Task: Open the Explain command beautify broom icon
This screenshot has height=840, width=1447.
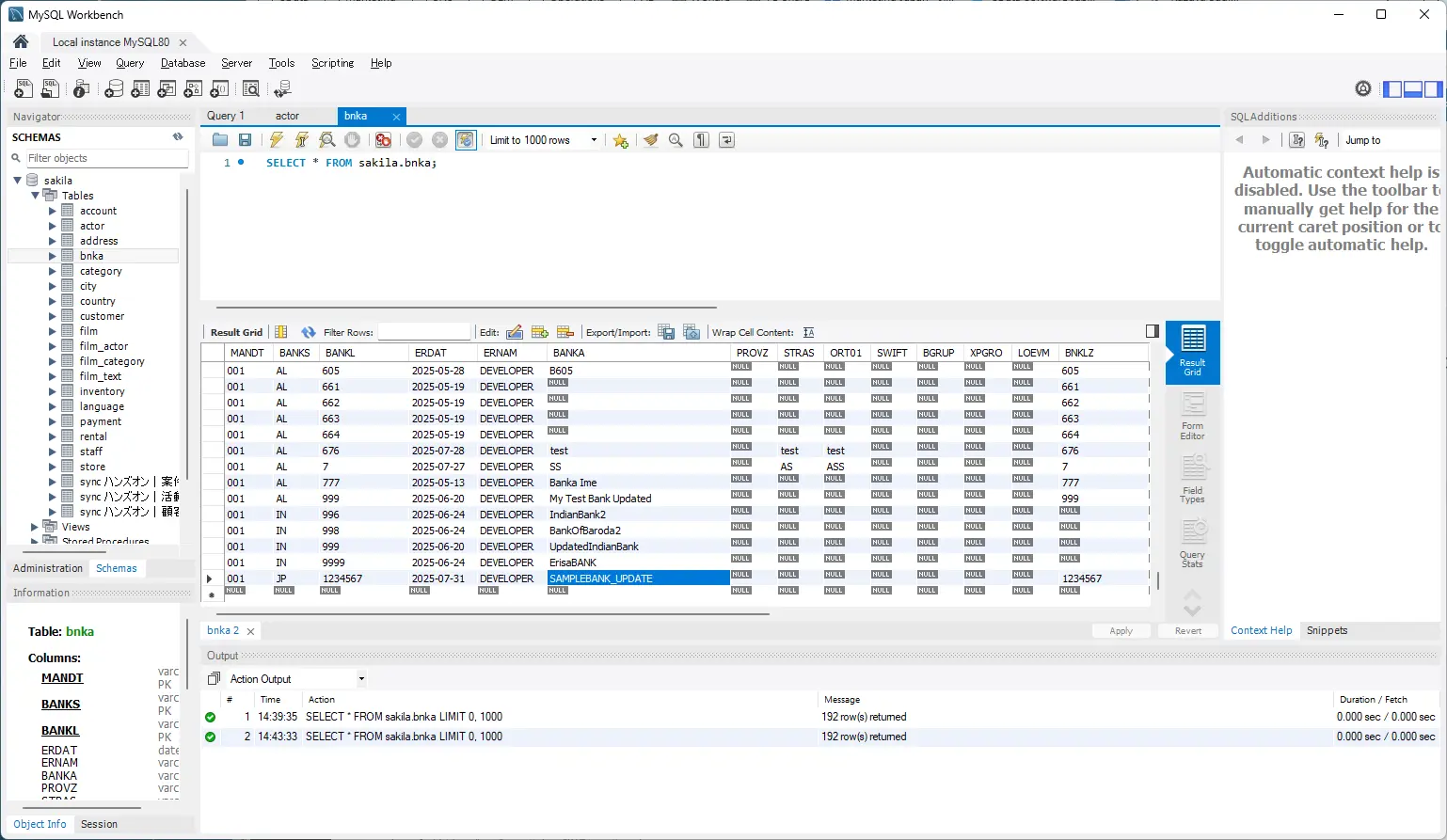Action: [x=650, y=139]
